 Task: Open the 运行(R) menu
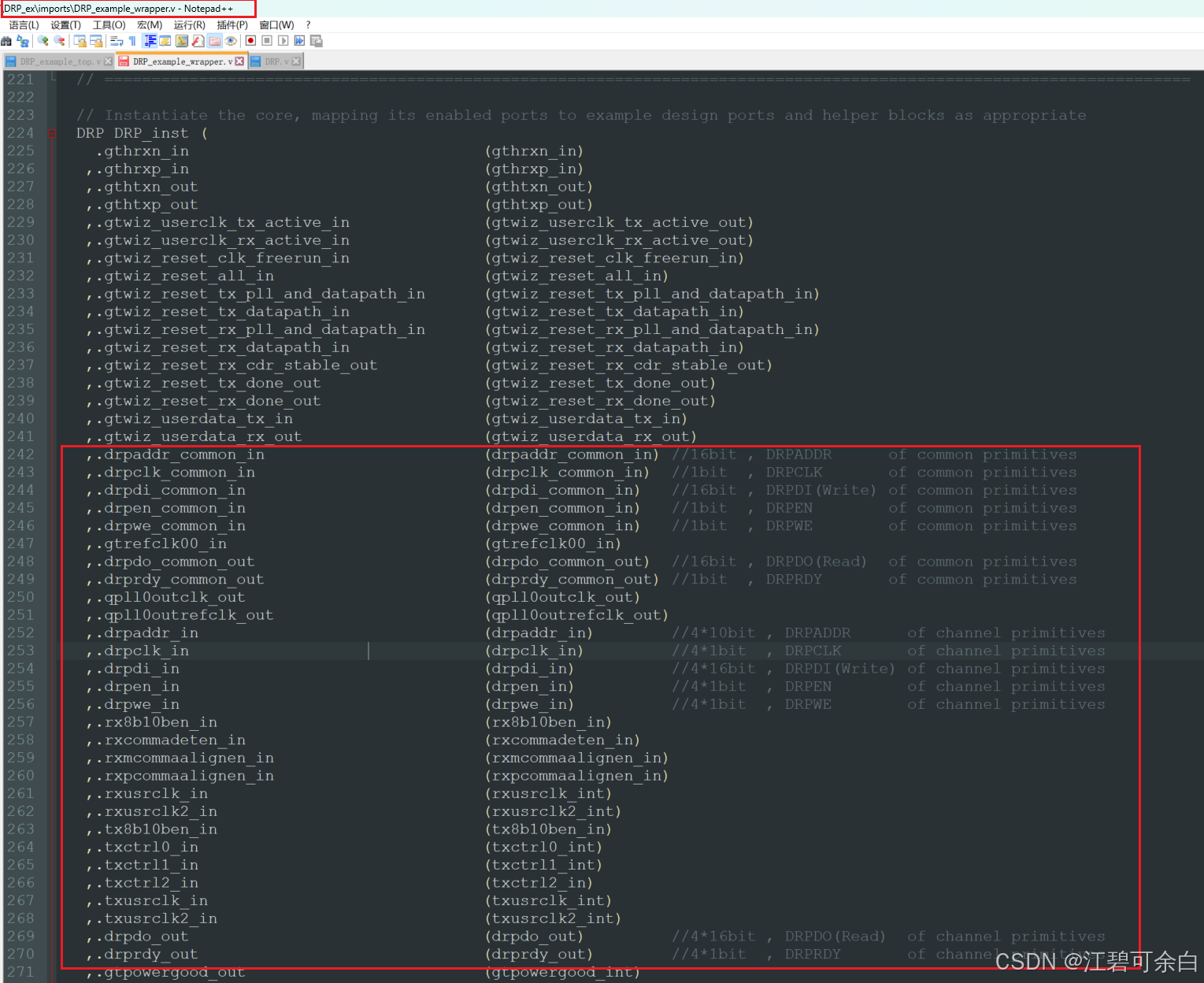click(x=189, y=25)
